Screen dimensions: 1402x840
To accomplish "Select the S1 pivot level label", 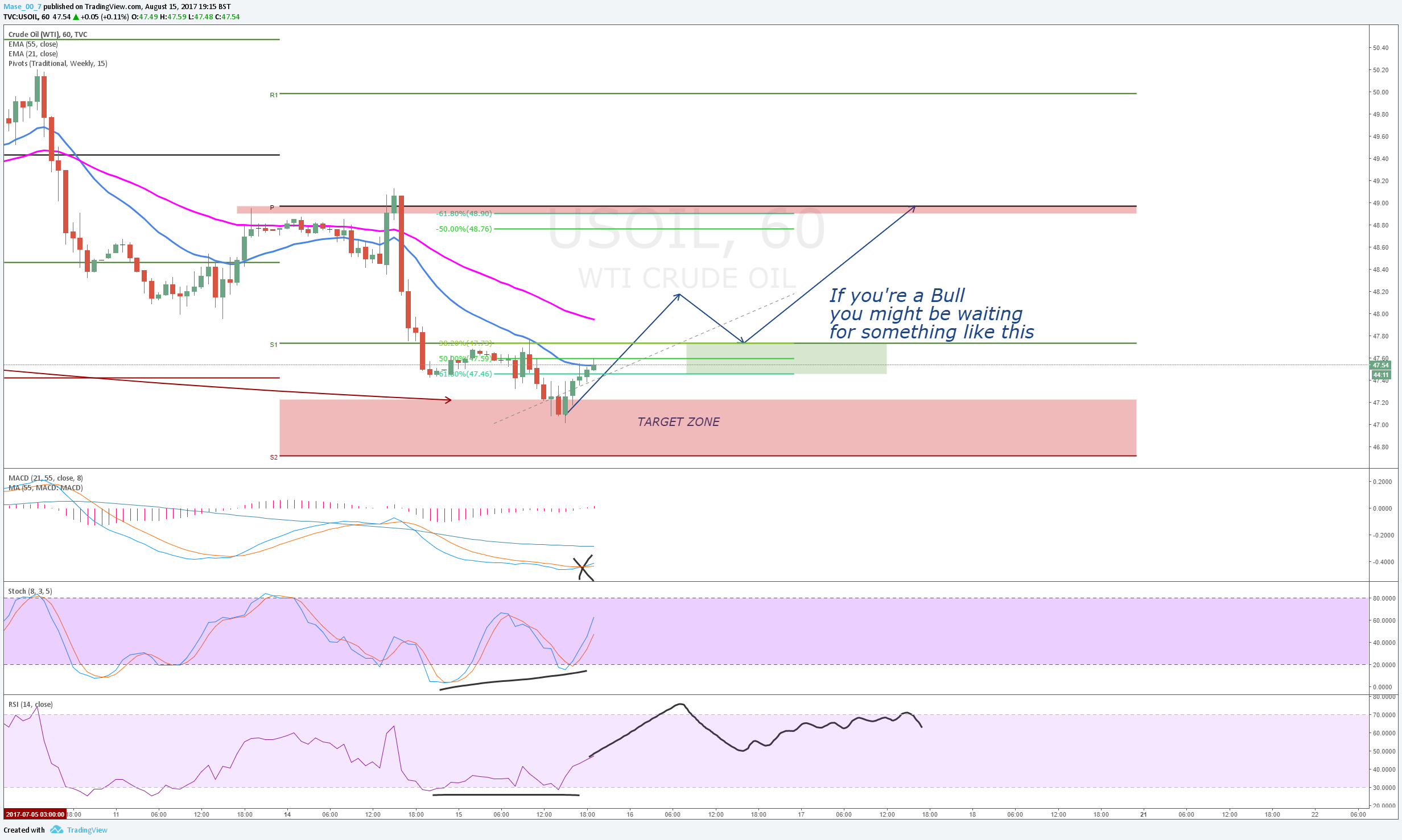I will click(x=274, y=345).
